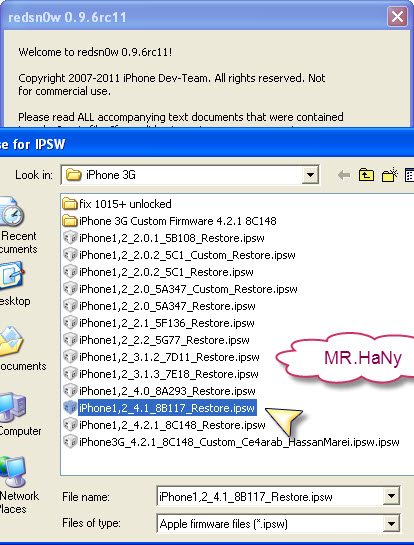Select file name iPhone1,2_4.2.1_8C148_Restore.ipsw
Viewport: 414px width, 545px height.
click(172, 425)
